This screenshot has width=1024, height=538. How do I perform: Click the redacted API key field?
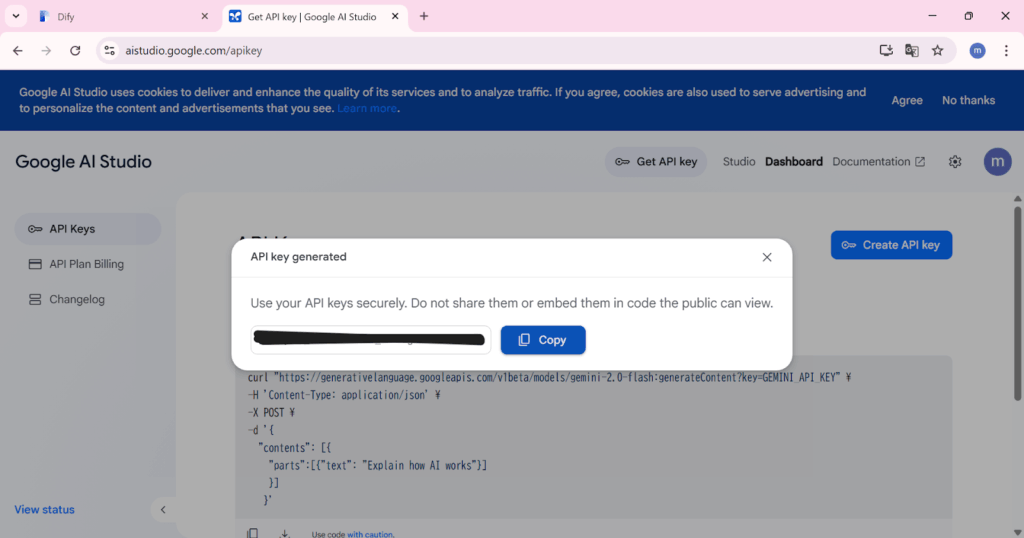370,340
